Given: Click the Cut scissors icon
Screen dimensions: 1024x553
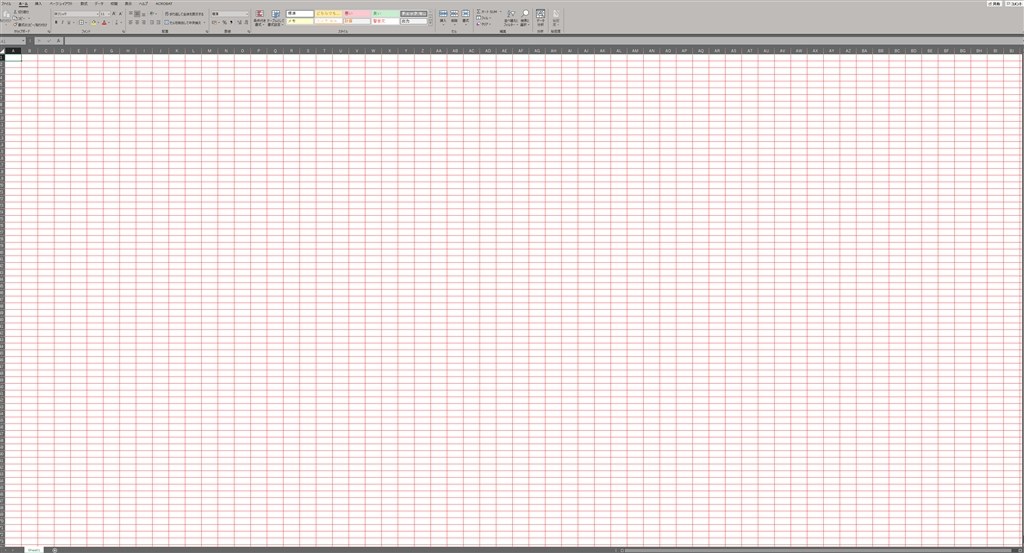Looking at the screenshot, I should point(16,12).
